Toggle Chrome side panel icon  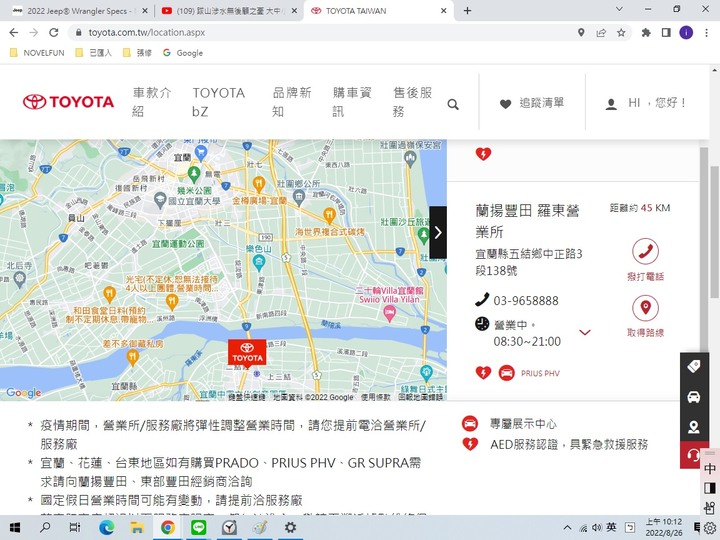coord(666,33)
